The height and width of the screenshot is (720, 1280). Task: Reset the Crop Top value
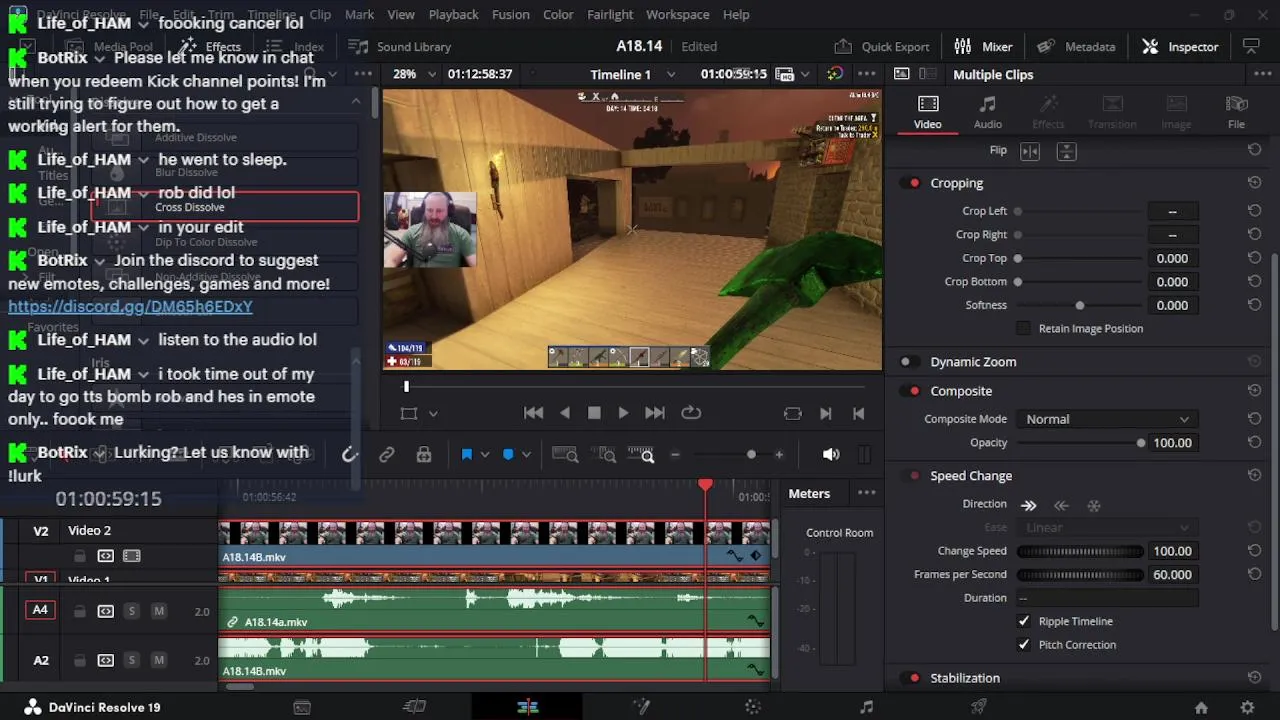coord(1254,258)
